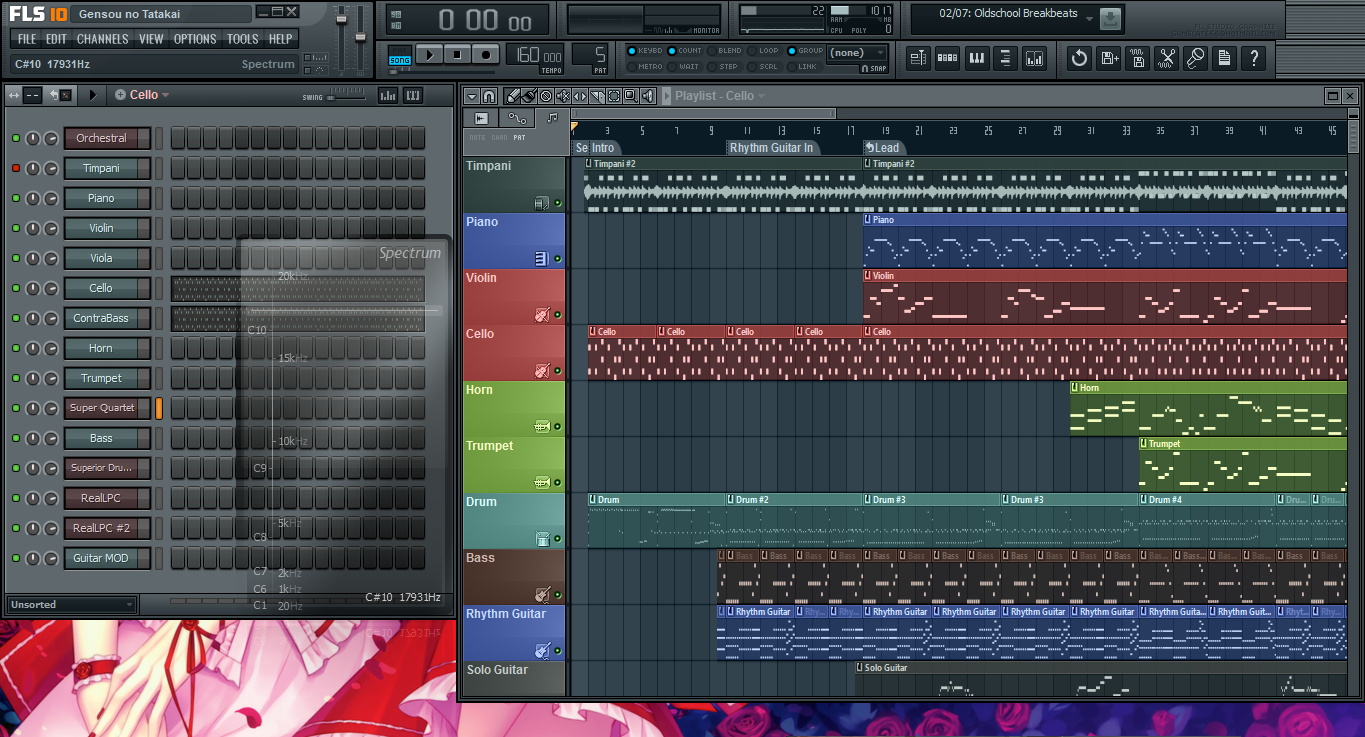1365x737 pixels.
Task: Open the TOOLS menu
Action: tap(242, 39)
